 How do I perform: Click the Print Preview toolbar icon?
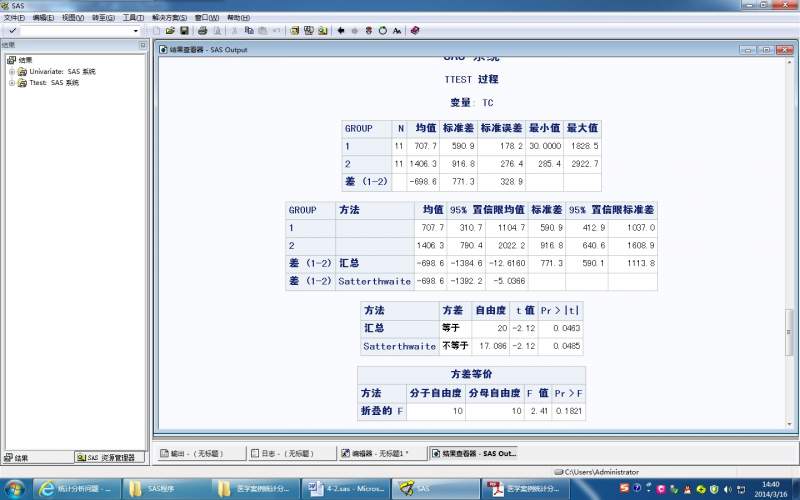[217, 31]
